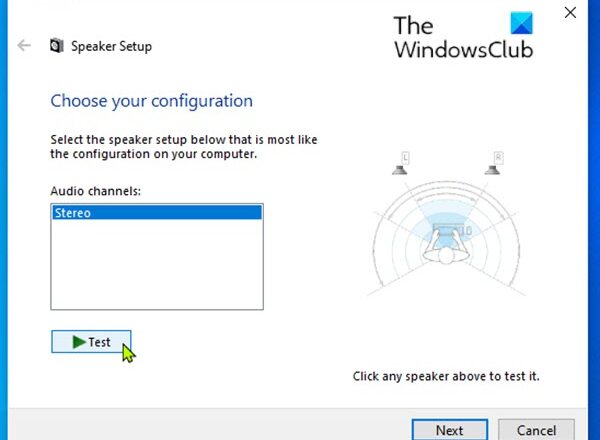Screen dimensions: 600x440
Task: Click the "Click any speaker above" hint text
Action: click(x=446, y=376)
